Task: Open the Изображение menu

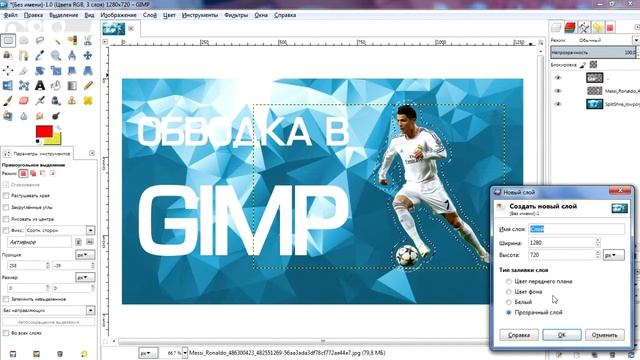Action: 118,15
